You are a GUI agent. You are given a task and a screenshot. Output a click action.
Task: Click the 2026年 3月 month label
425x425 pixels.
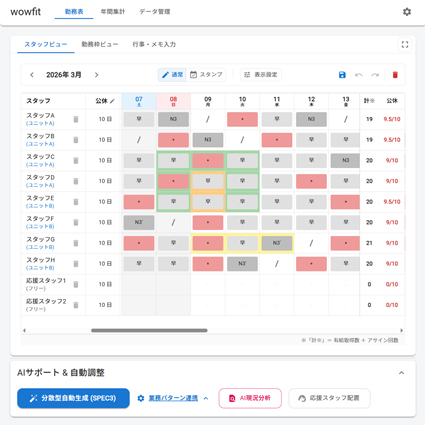tap(64, 75)
